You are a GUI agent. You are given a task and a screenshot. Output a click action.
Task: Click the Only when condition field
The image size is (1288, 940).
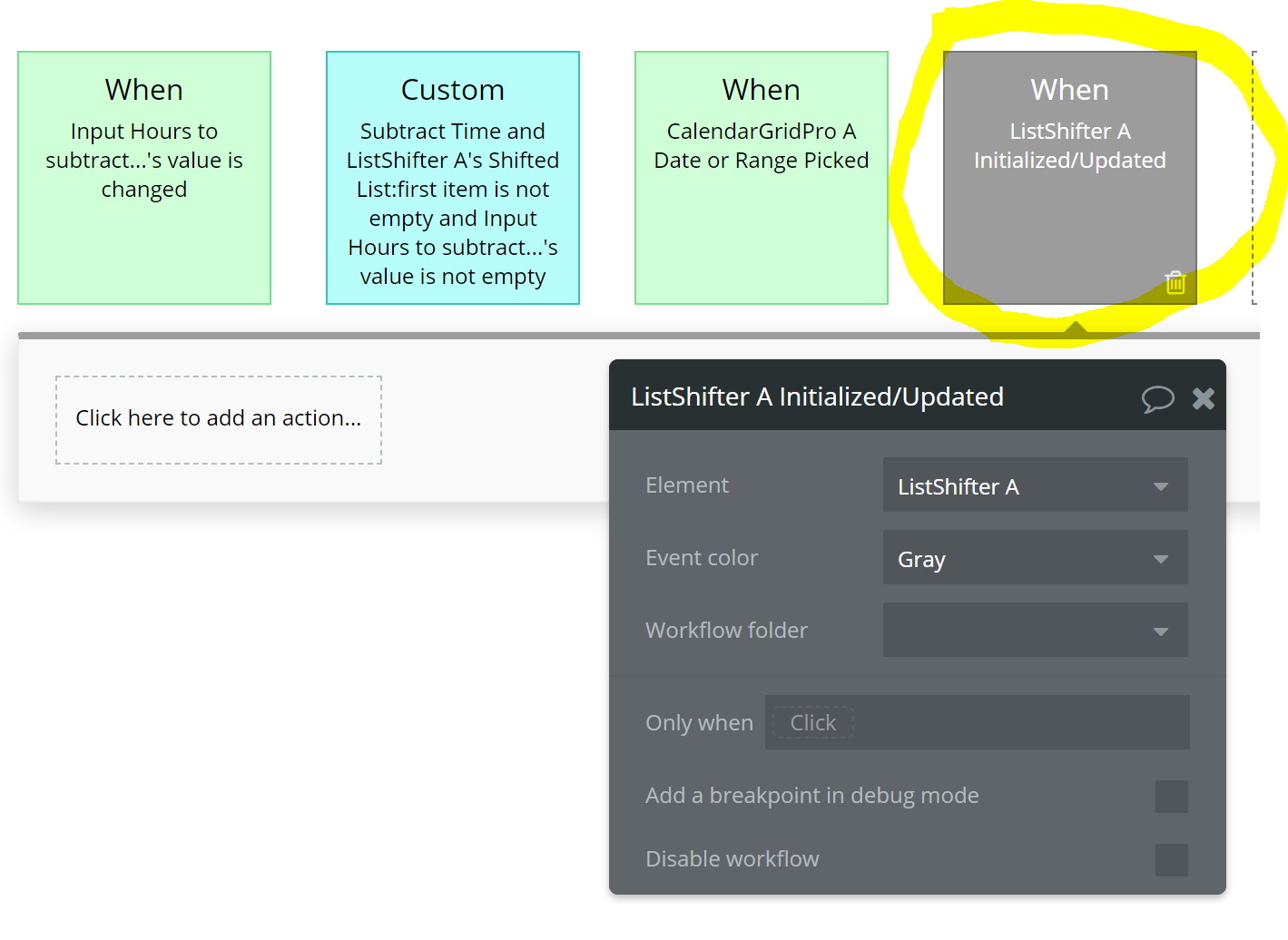(977, 722)
